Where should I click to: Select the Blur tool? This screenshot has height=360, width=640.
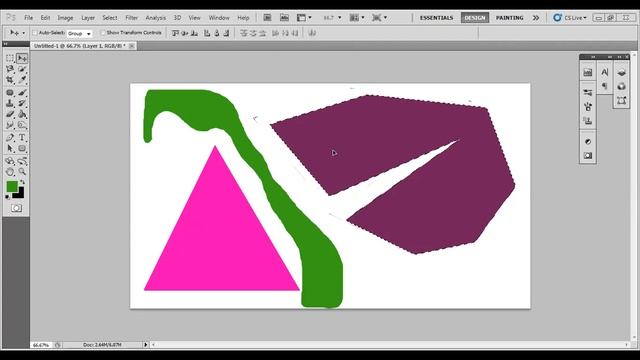(10, 124)
